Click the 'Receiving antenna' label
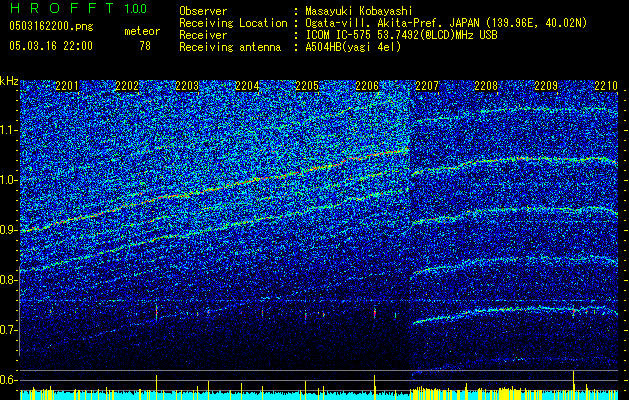The height and width of the screenshot is (400, 629). point(230,47)
